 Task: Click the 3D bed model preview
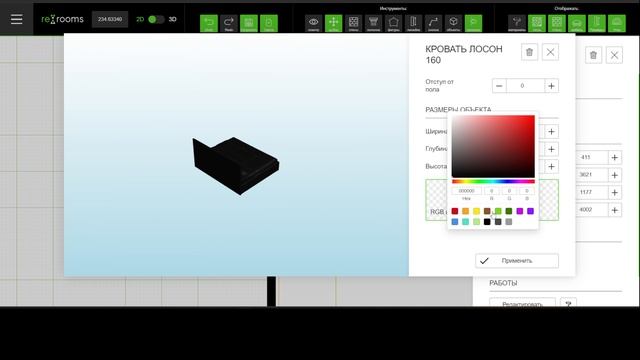pos(236,165)
